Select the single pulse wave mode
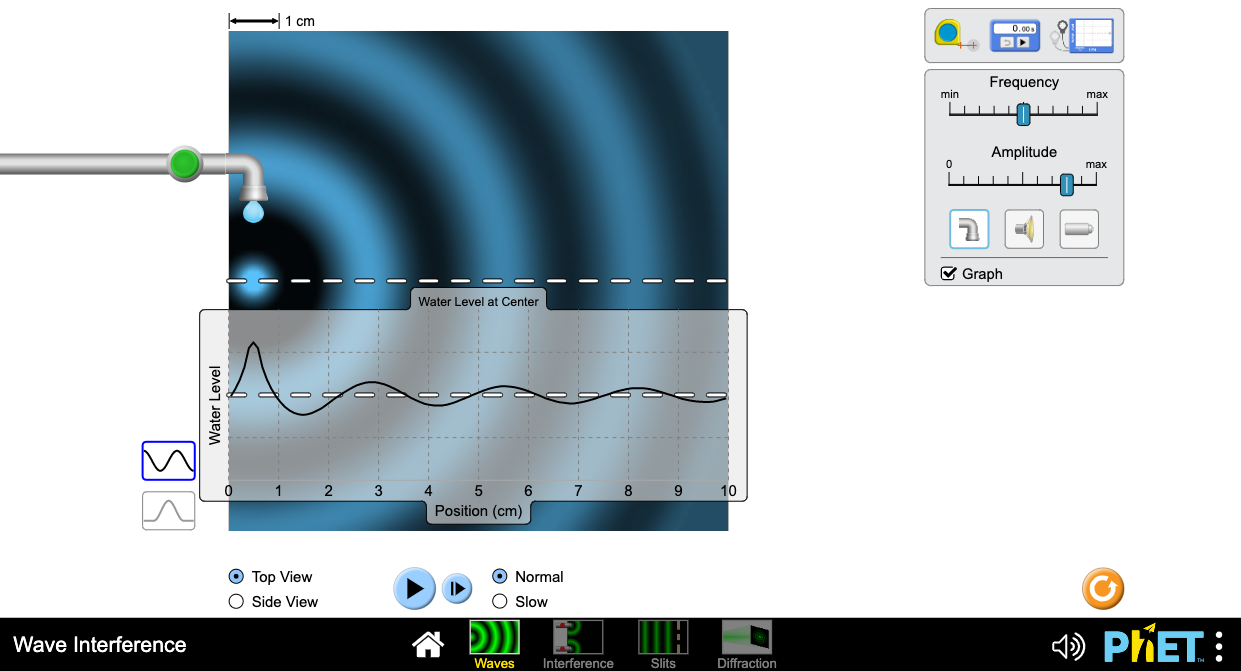The height and width of the screenshot is (671, 1241). point(168,510)
